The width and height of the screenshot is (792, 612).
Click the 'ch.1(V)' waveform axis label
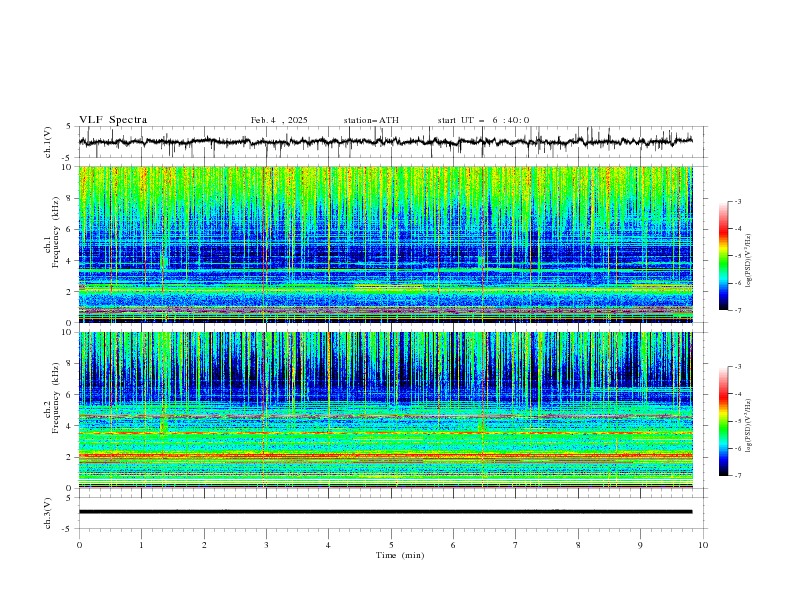click(x=48, y=142)
